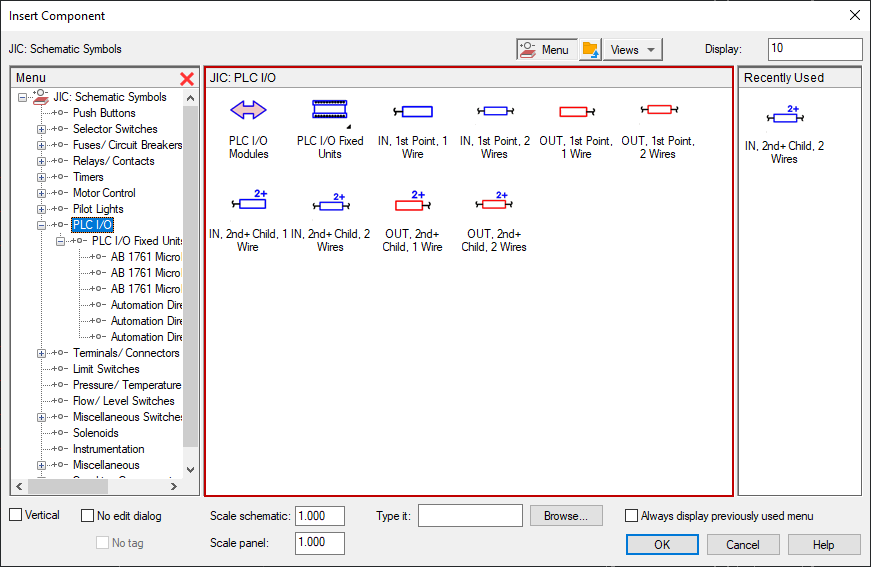Toggle the No tag checkbox
This screenshot has height=567, width=871.
pyautogui.click(x=102, y=542)
